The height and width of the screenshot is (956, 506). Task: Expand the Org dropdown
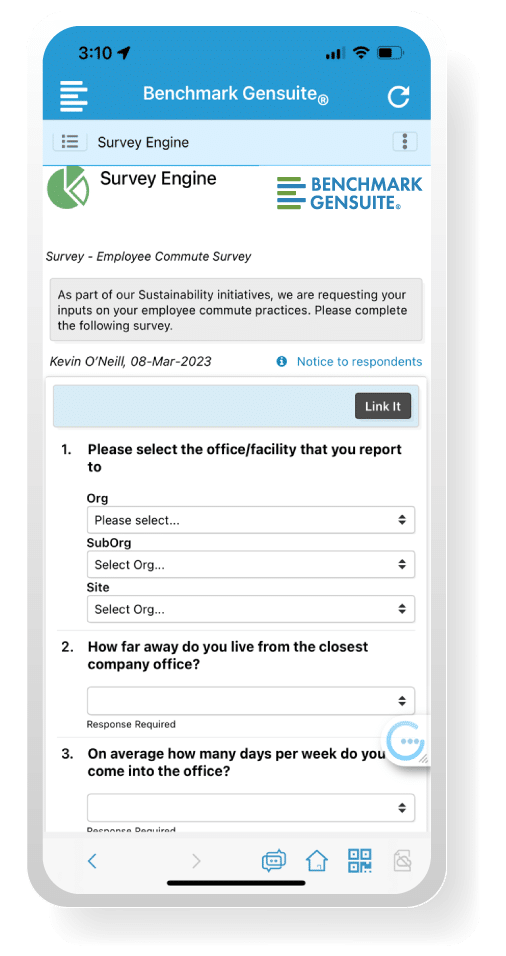[x=251, y=520]
